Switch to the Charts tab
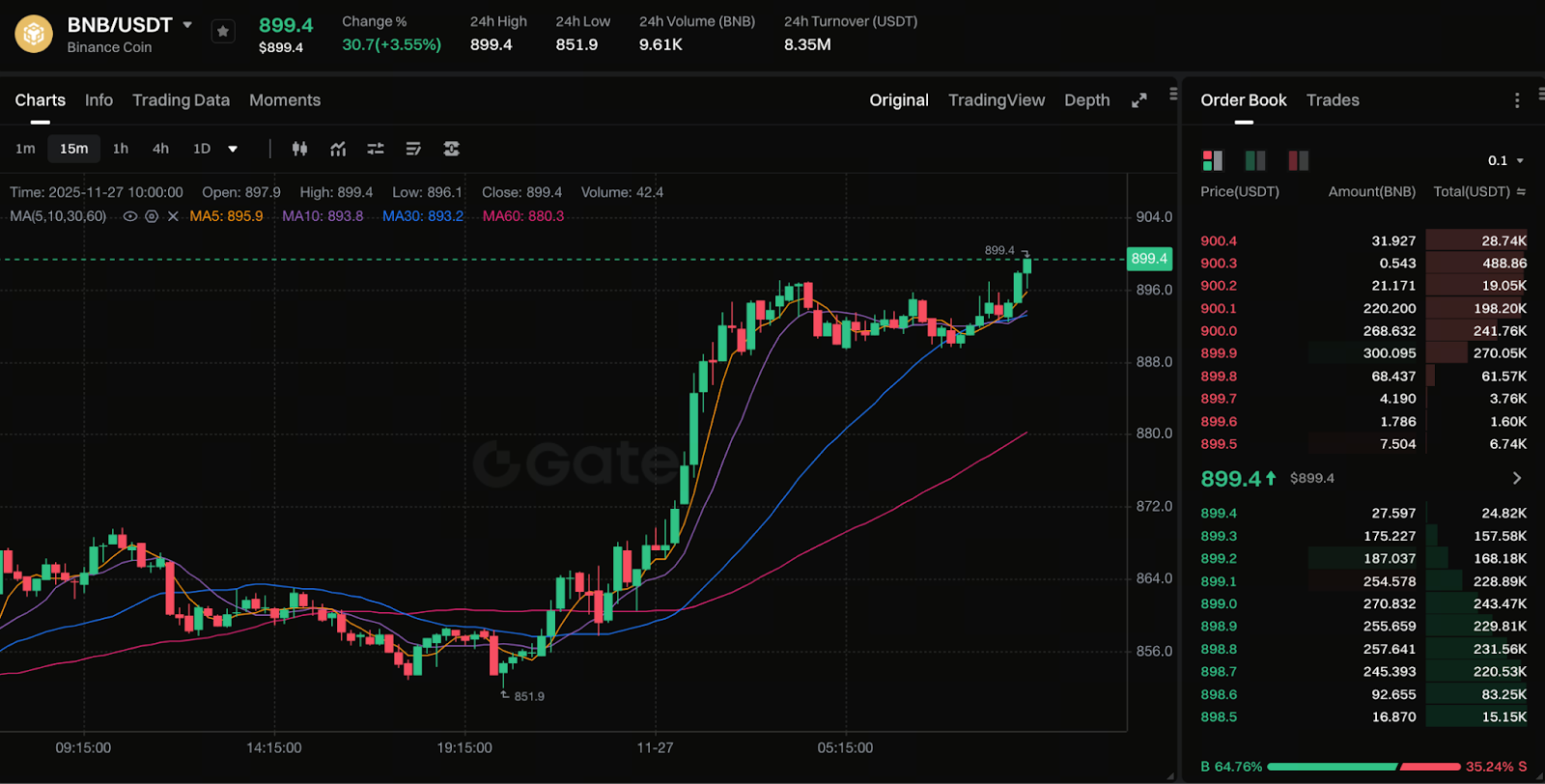The width and height of the screenshot is (1545, 784). (x=40, y=100)
